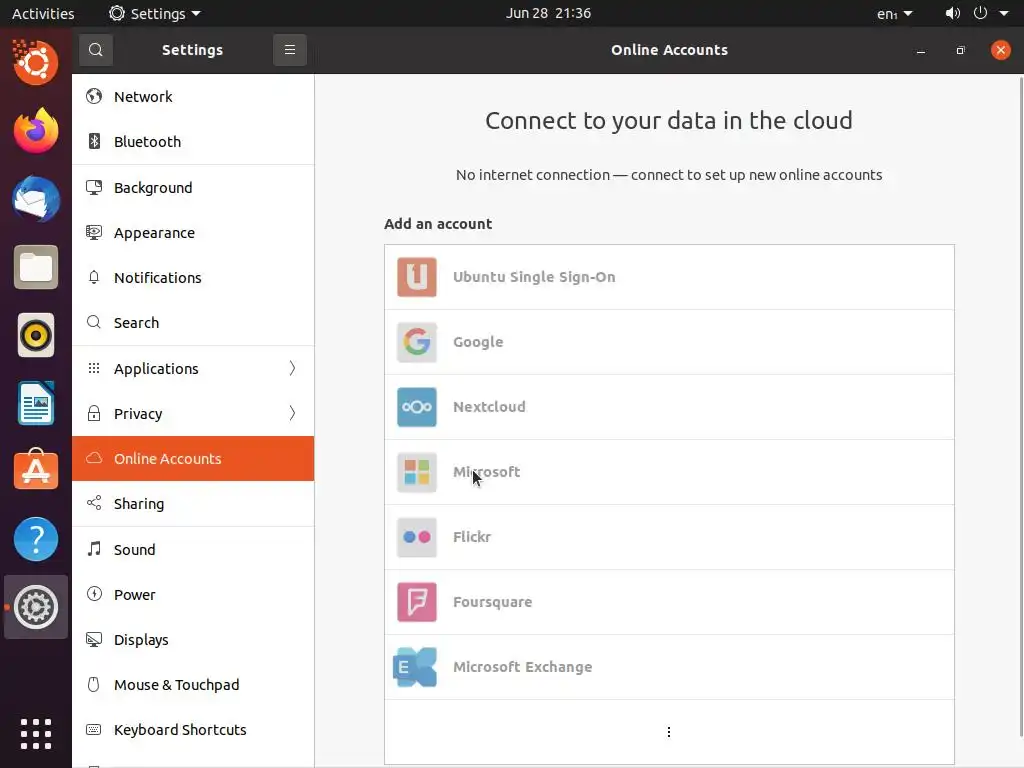Expand the Privacy submenu chevron
The height and width of the screenshot is (768, 1024).
[x=292, y=413]
